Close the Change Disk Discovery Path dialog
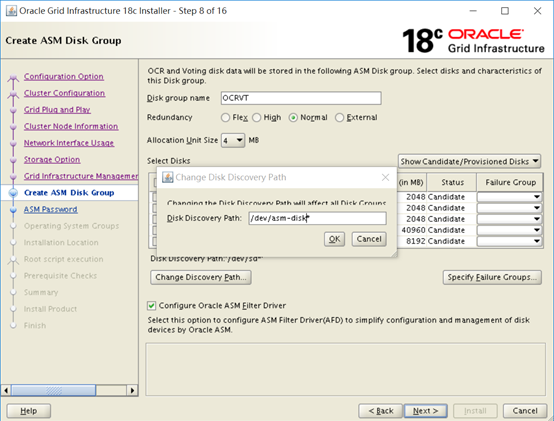Image resolution: width=554 pixels, height=421 pixels. click(385, 177)
